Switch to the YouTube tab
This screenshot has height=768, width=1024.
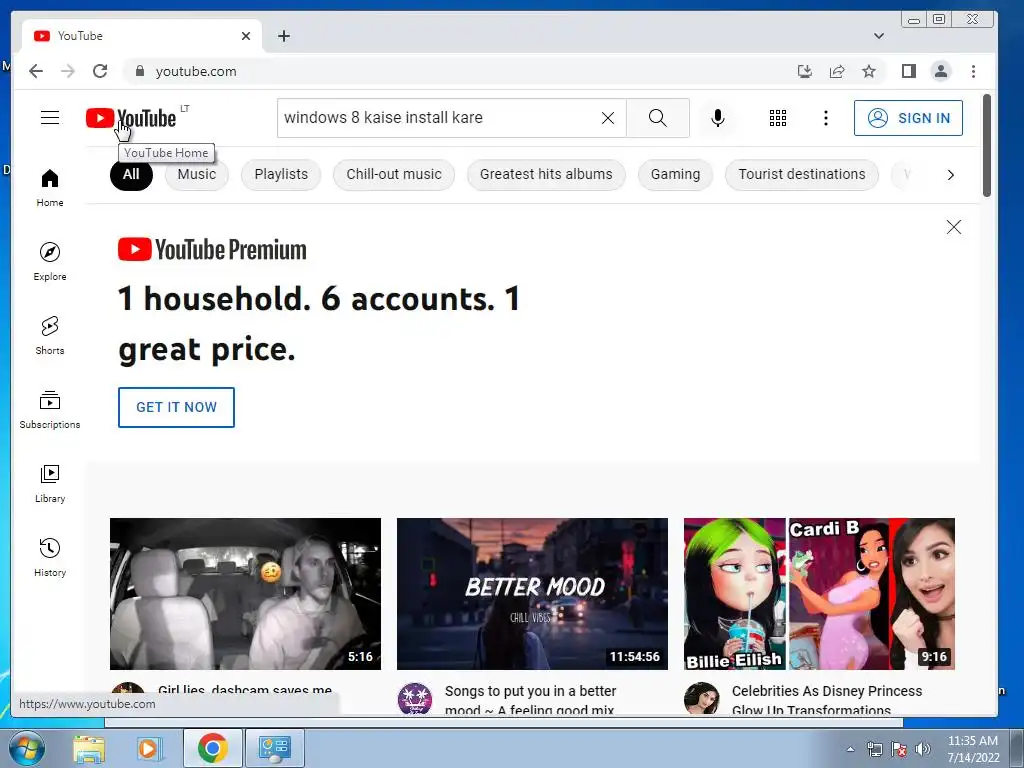pos(142,36)
